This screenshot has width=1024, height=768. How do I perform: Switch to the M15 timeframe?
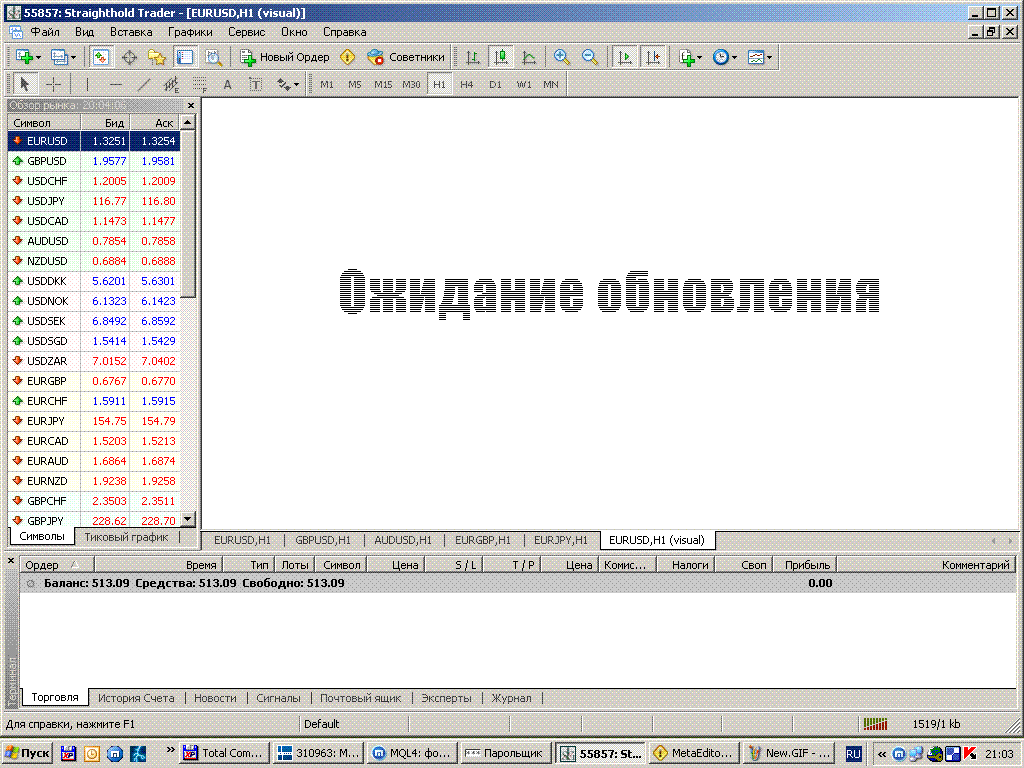[x=383, y=84]
